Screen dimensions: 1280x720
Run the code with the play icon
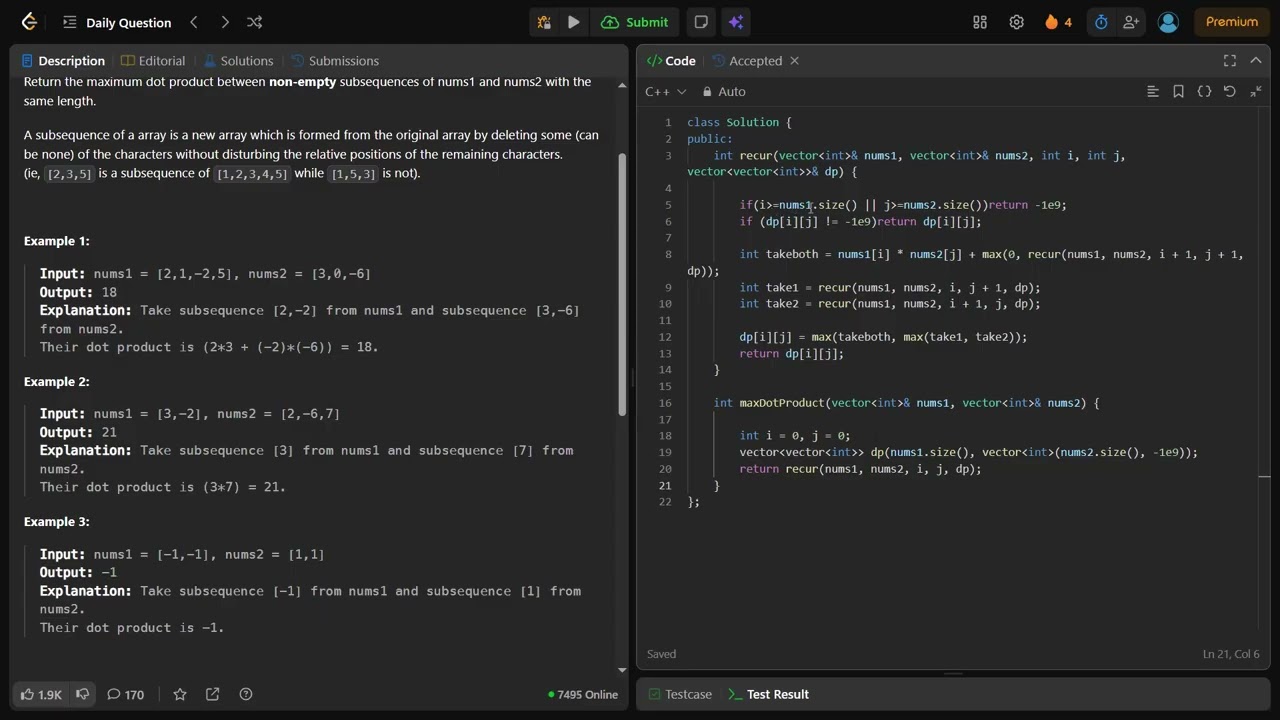(574, 22)
